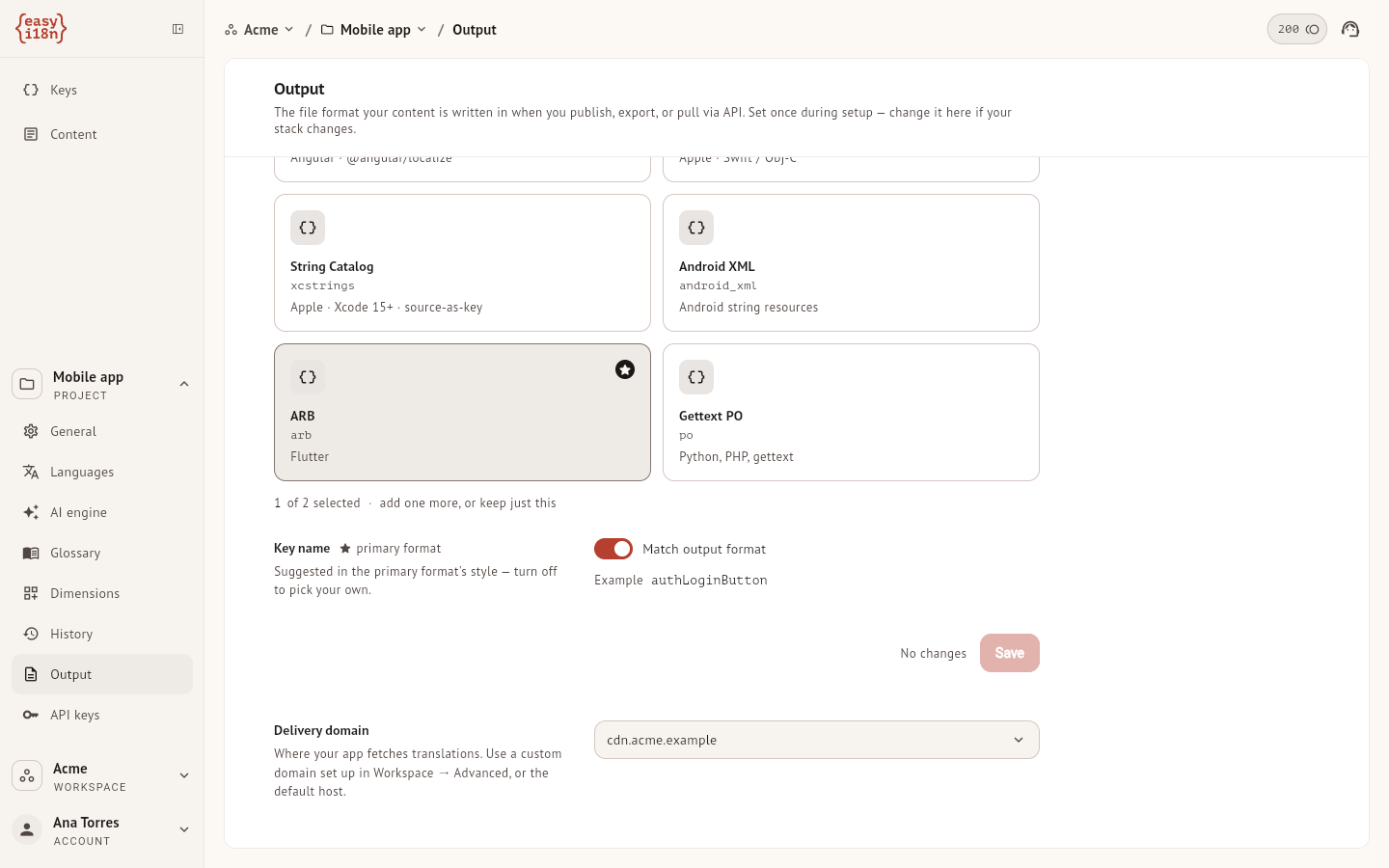
Task: Click the API keys key icon
Action: 31,715
